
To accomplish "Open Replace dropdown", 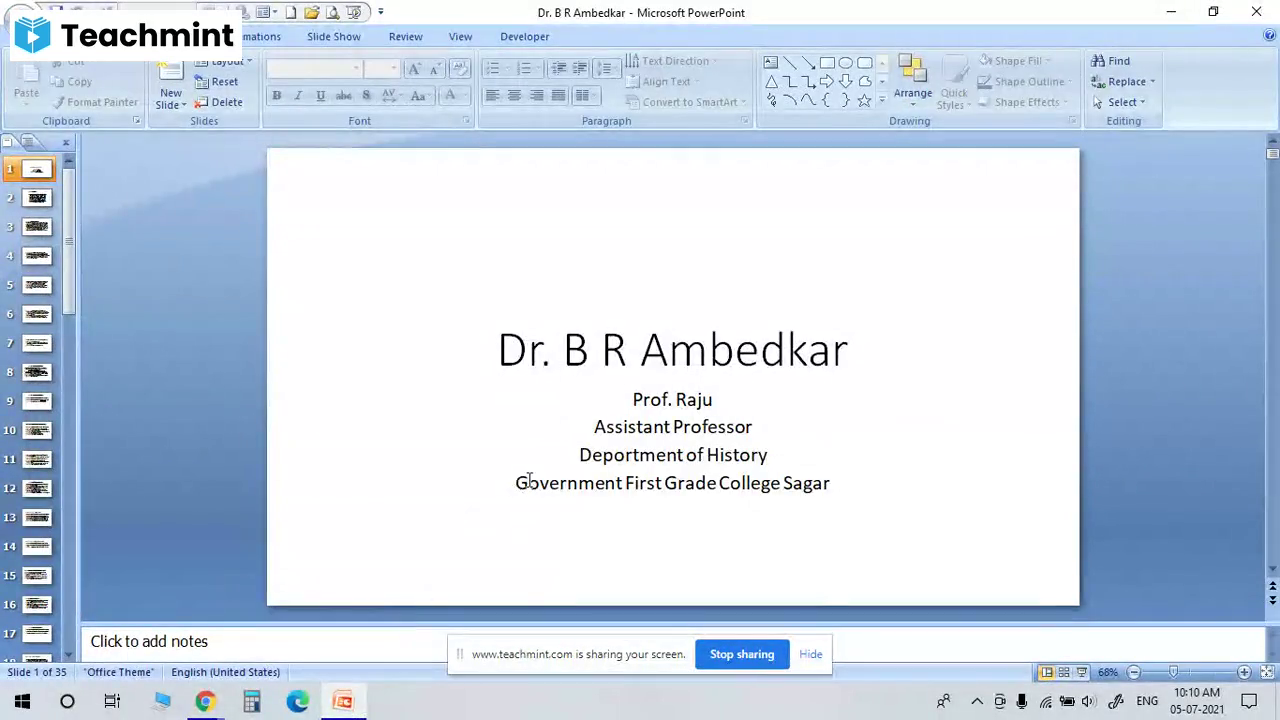I will (x=1123, y=82).
